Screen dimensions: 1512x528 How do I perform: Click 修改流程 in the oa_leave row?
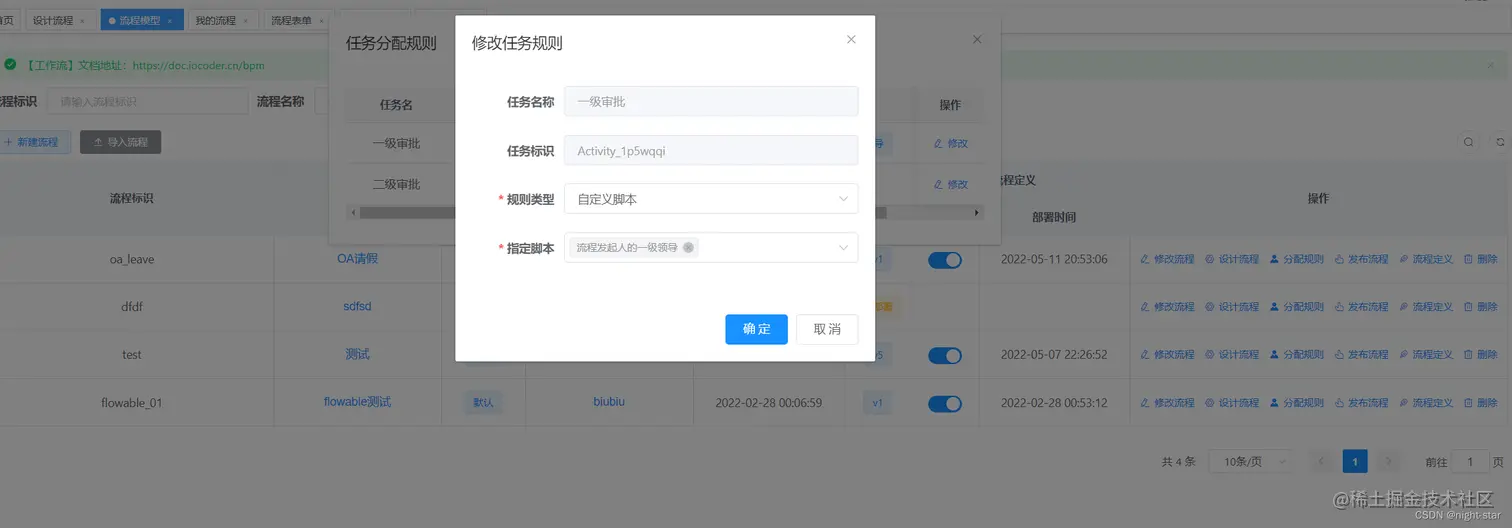pos(1167,259)
